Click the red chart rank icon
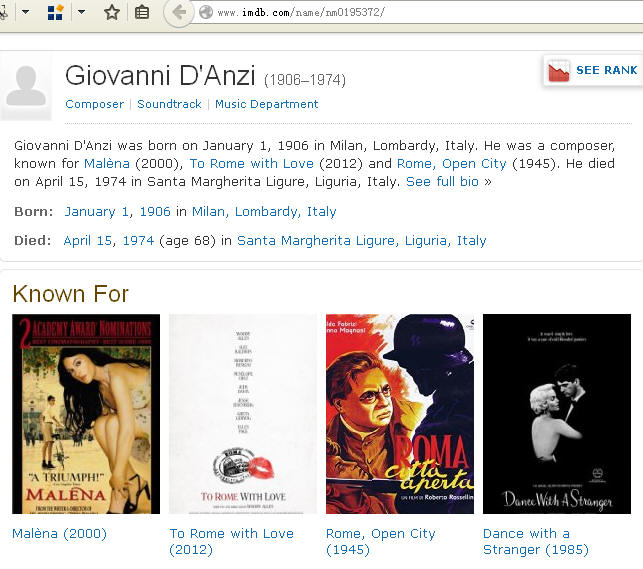 coord(559,71)
